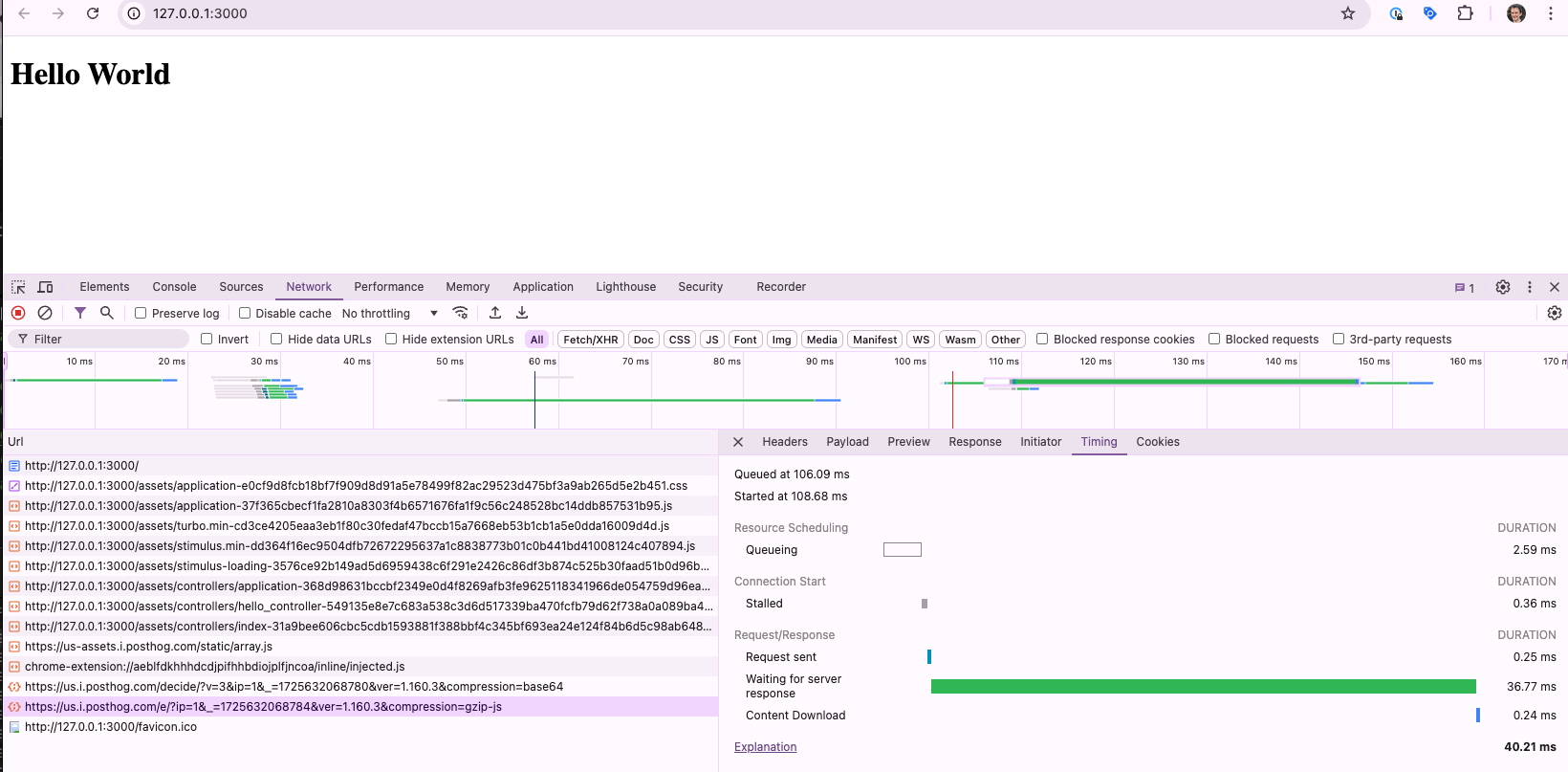The image size is (1568, 772).
Task: Select the posthog decide request row
Action: [x=359, y=687]
